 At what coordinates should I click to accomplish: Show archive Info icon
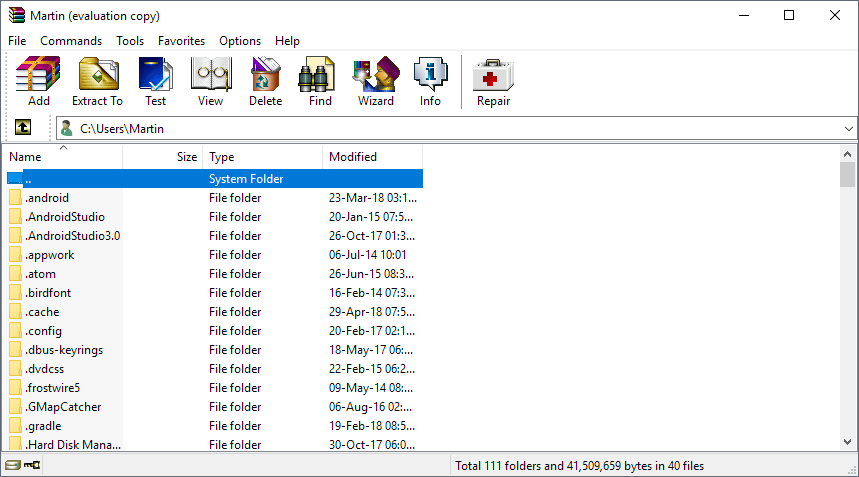[431, 73]
